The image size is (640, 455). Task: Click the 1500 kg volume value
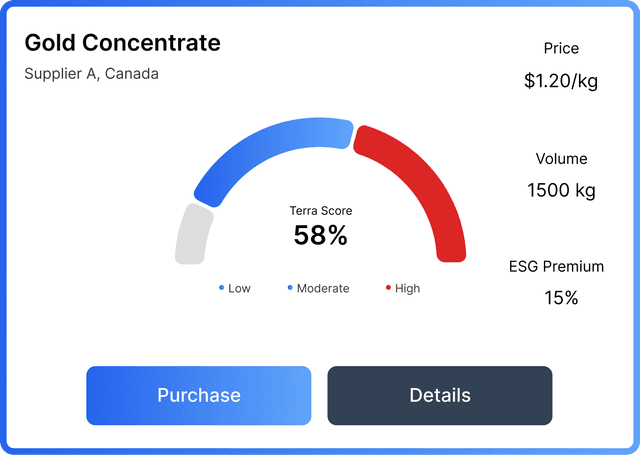point(561,190)
